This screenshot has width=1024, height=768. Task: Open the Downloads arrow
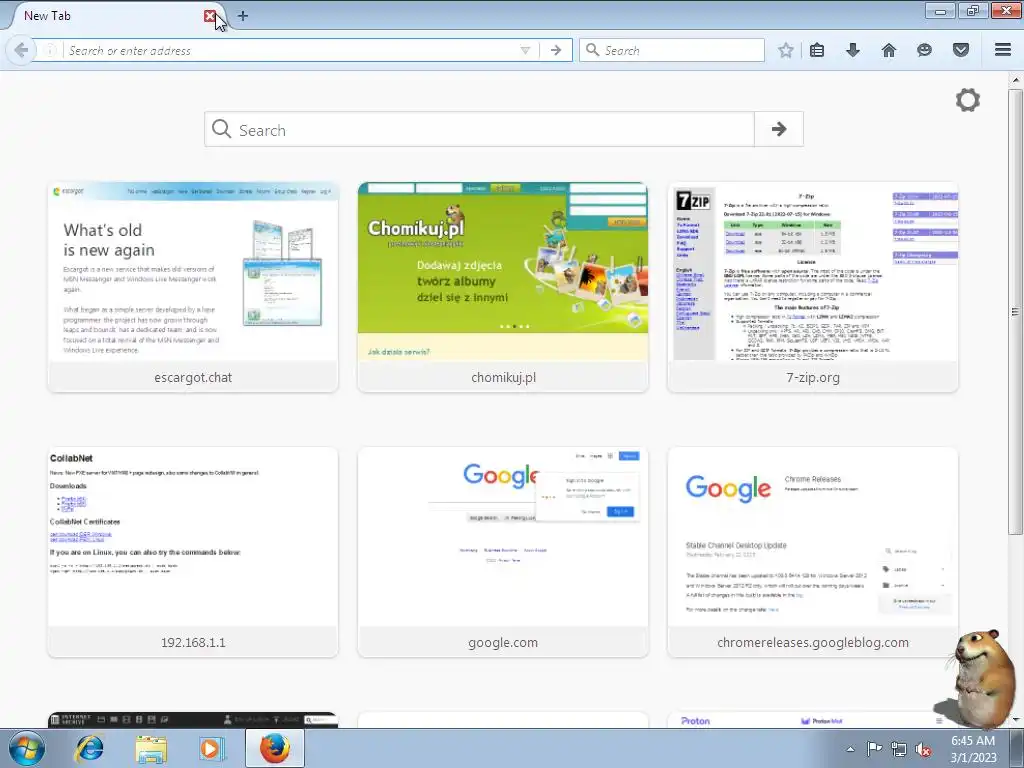click(853, 50)
